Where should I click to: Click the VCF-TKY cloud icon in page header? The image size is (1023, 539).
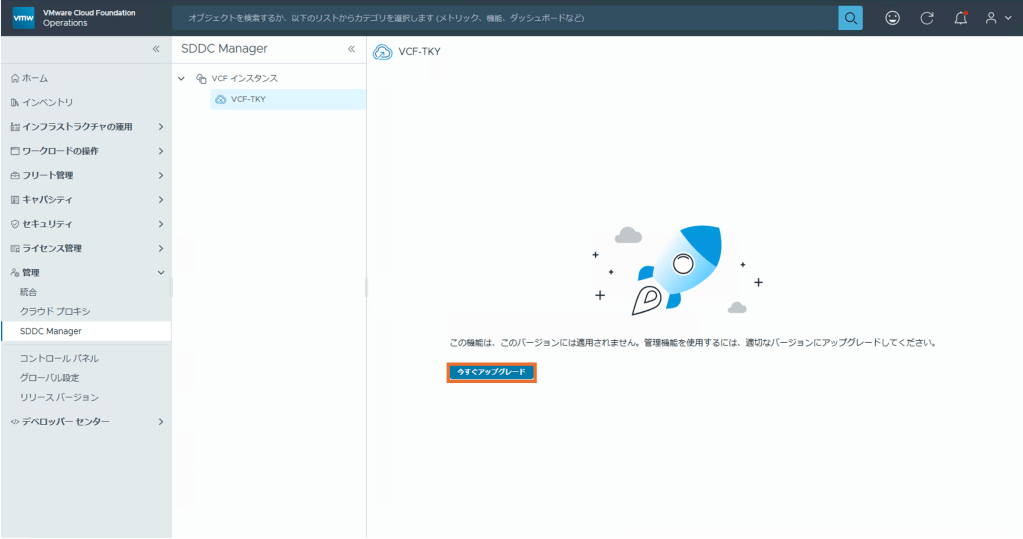pyautogui.click(x=382, y=52)
